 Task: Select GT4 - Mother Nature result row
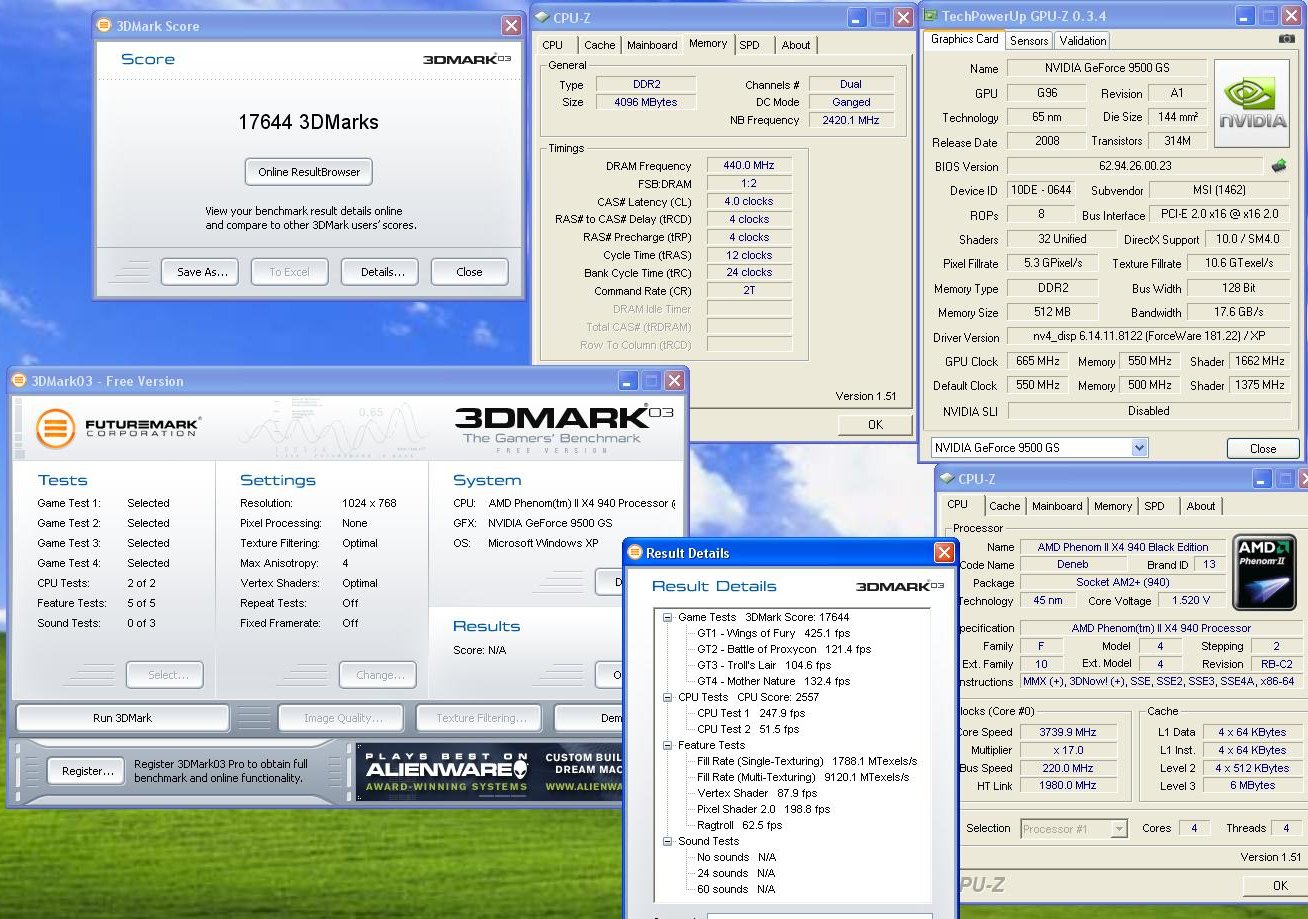(773, 681)
